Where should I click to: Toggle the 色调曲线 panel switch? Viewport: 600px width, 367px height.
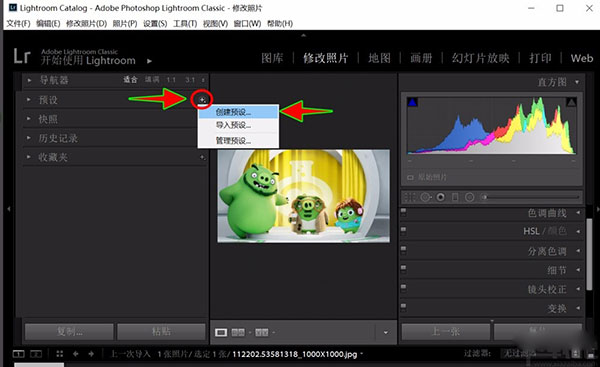tap(403, 212)
